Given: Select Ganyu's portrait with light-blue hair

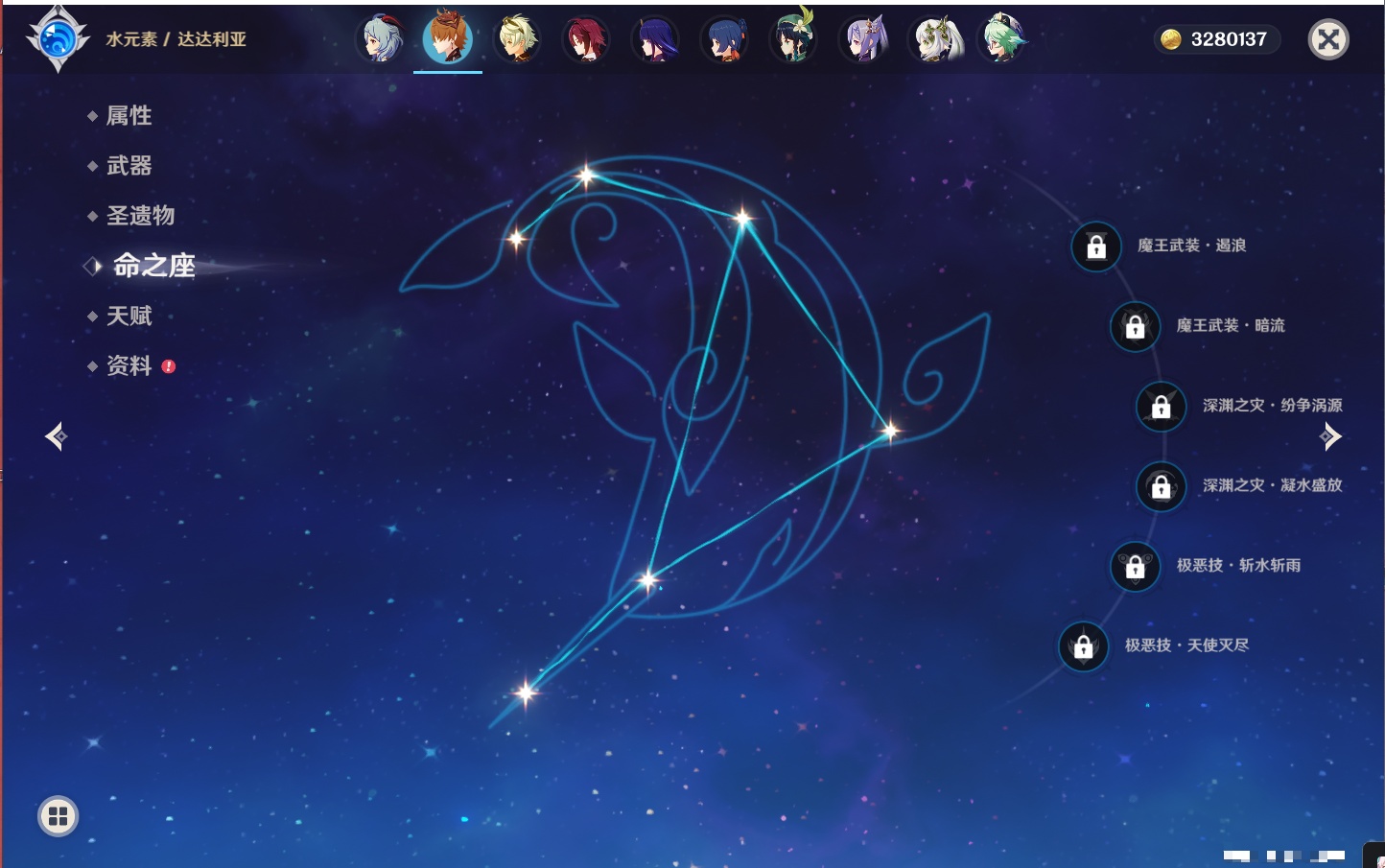Looking at the screenshot, I should coord(381,40).
